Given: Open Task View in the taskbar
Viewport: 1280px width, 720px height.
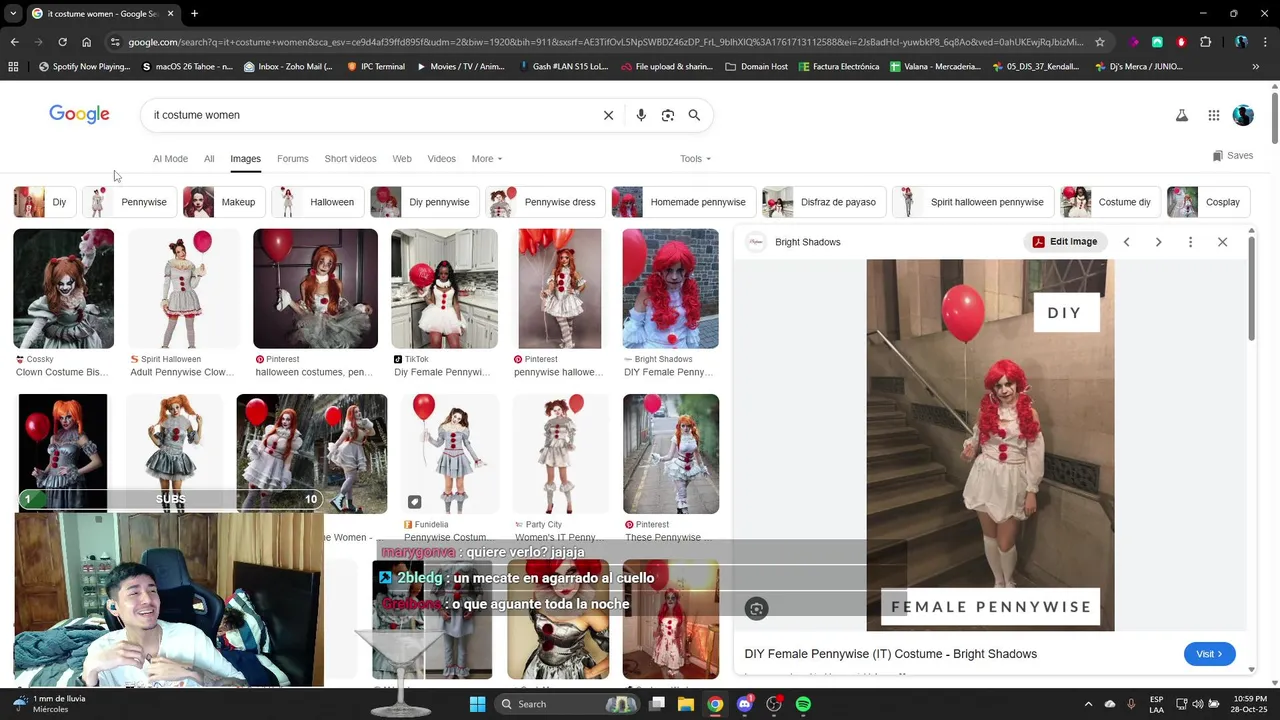Looking at the screenshot, I should (x=657, y=704).
